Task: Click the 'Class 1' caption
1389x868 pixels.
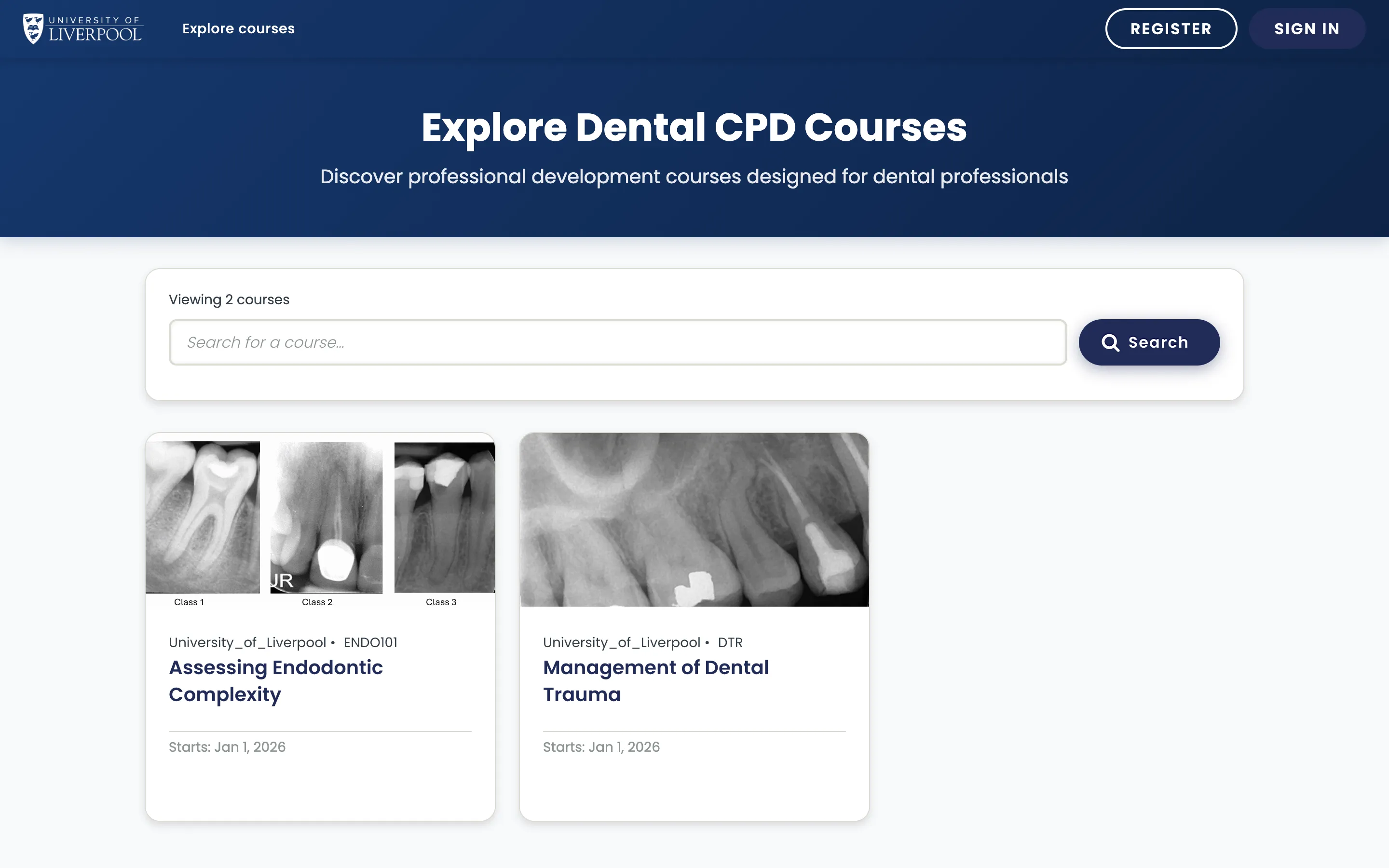Action: pos(189,602)
